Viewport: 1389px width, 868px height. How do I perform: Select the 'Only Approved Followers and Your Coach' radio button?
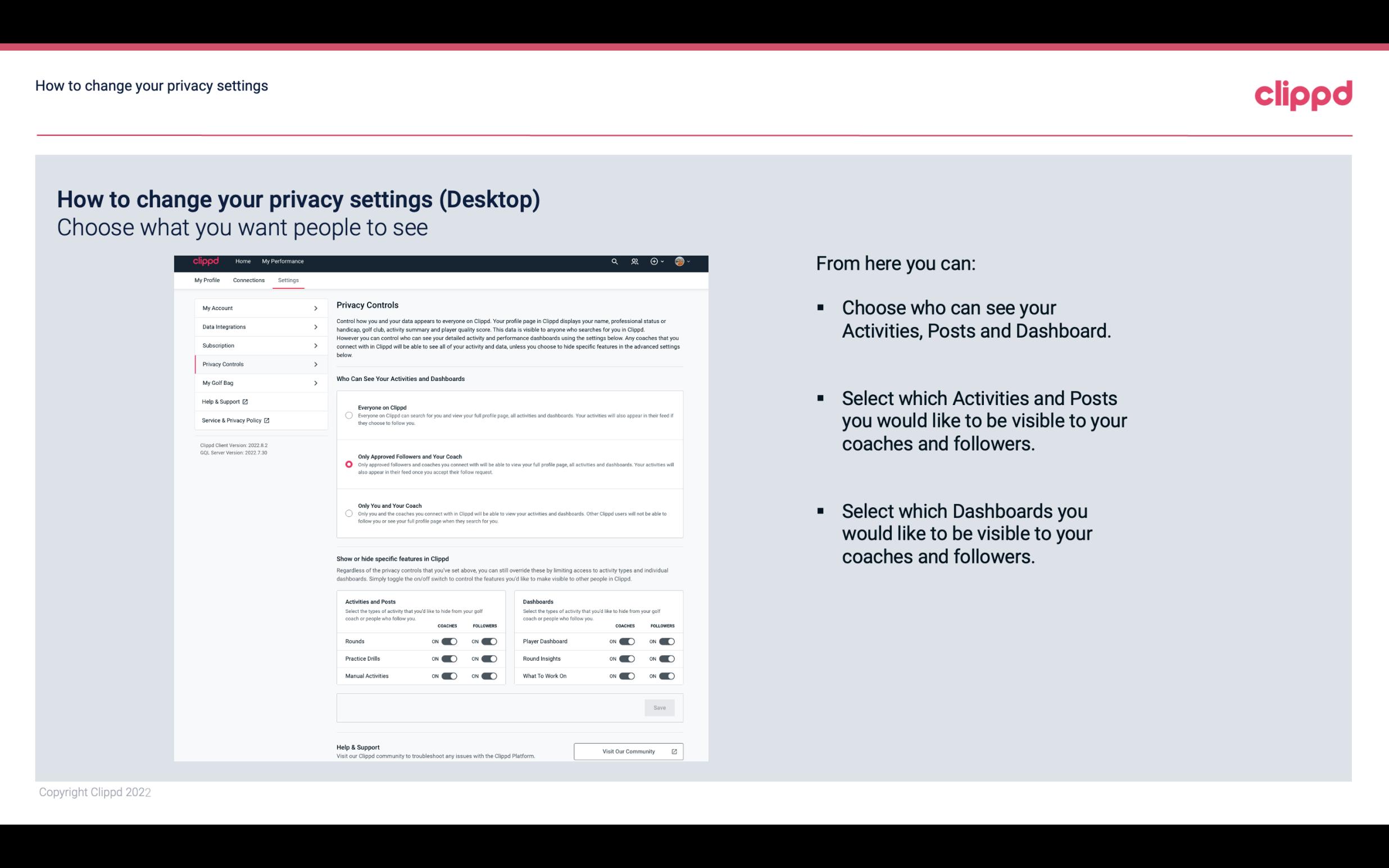click(x=348, y=464)
